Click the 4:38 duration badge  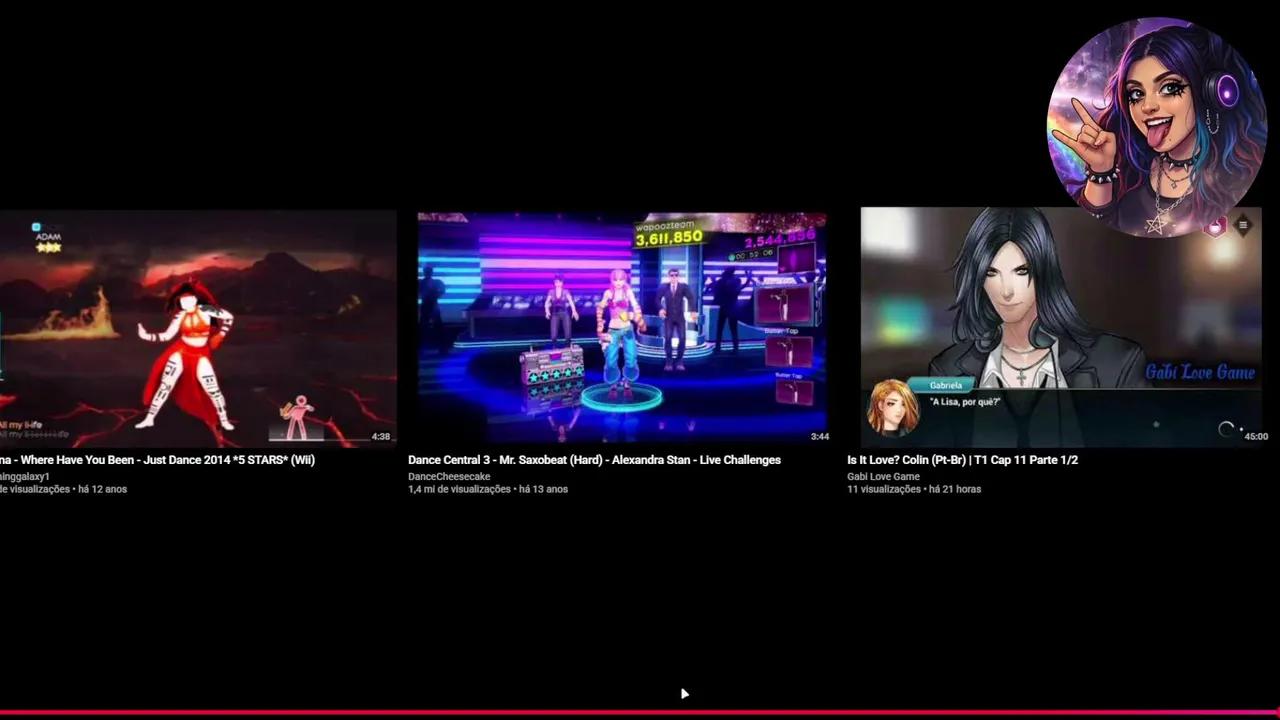(x=381, y=437)
